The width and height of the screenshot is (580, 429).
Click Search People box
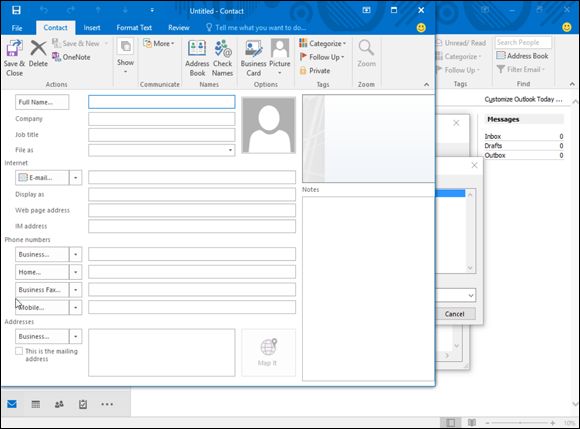(523, 43)
